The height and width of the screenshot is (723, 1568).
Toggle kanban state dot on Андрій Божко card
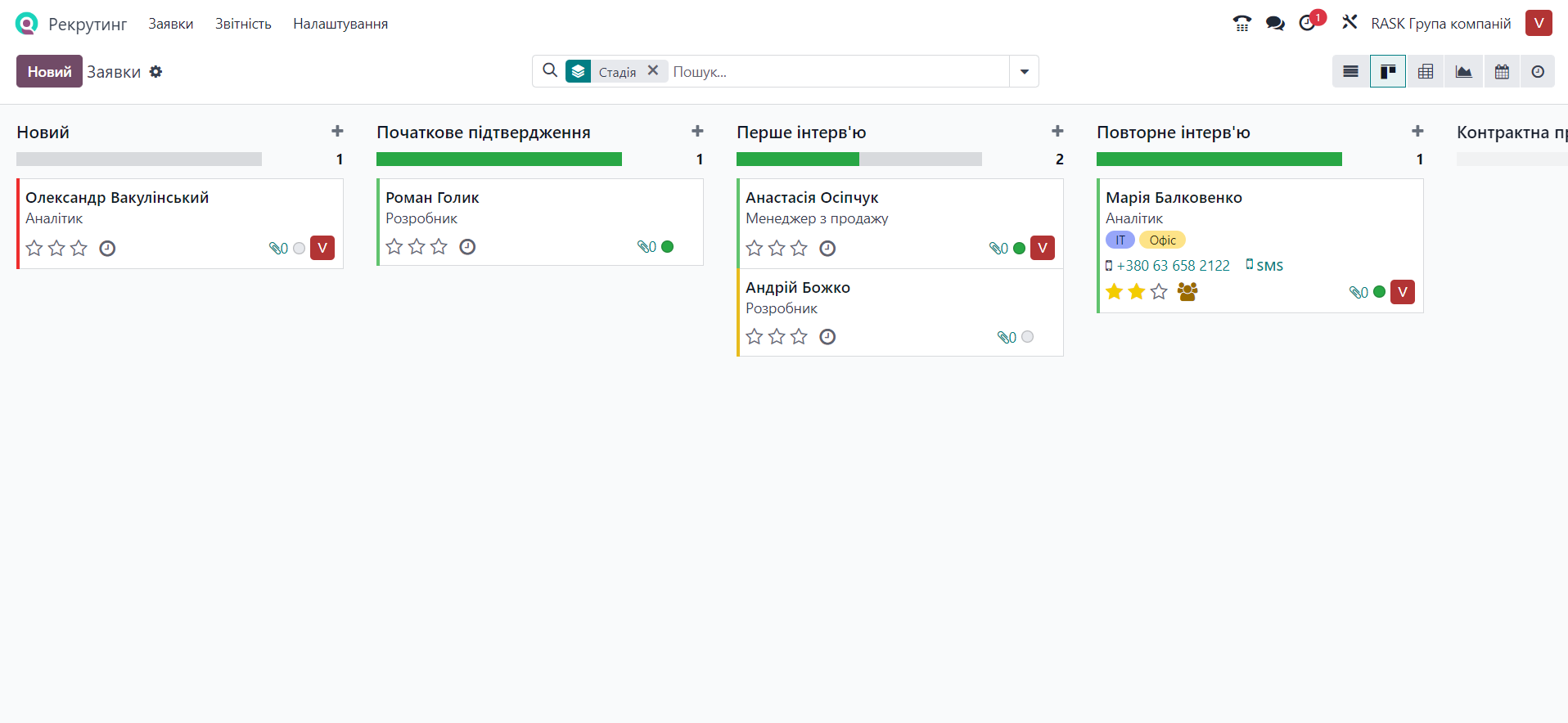point(1028,337)
